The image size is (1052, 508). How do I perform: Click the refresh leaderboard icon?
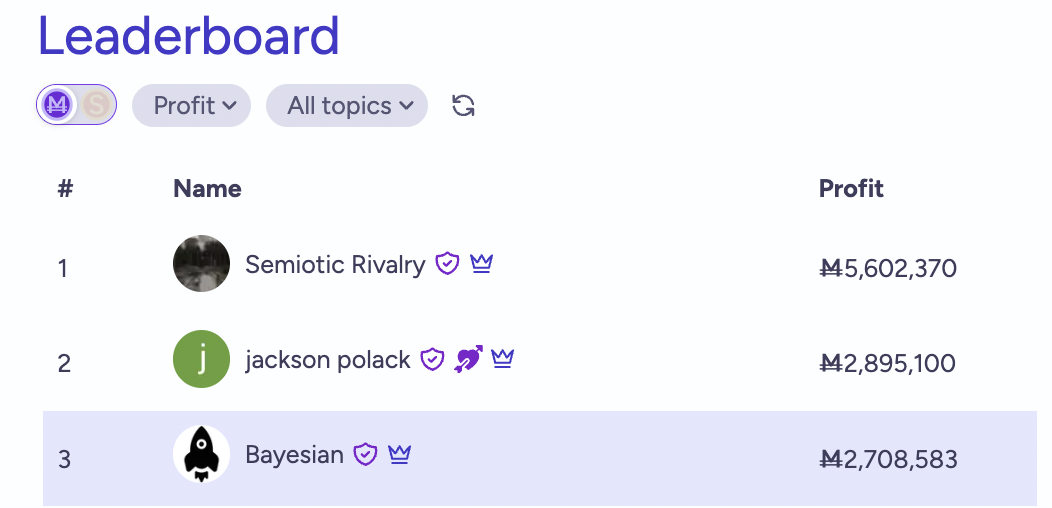pos(463,105)
